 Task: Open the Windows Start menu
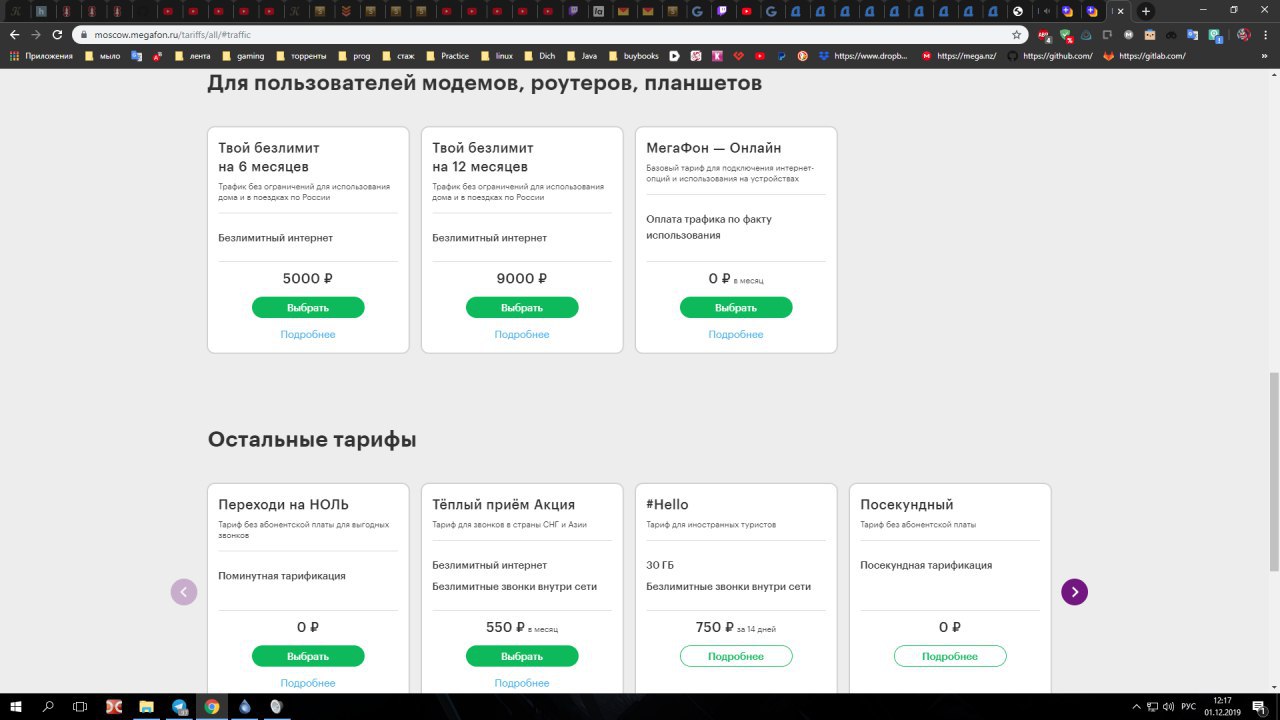(x=16, y=706)
